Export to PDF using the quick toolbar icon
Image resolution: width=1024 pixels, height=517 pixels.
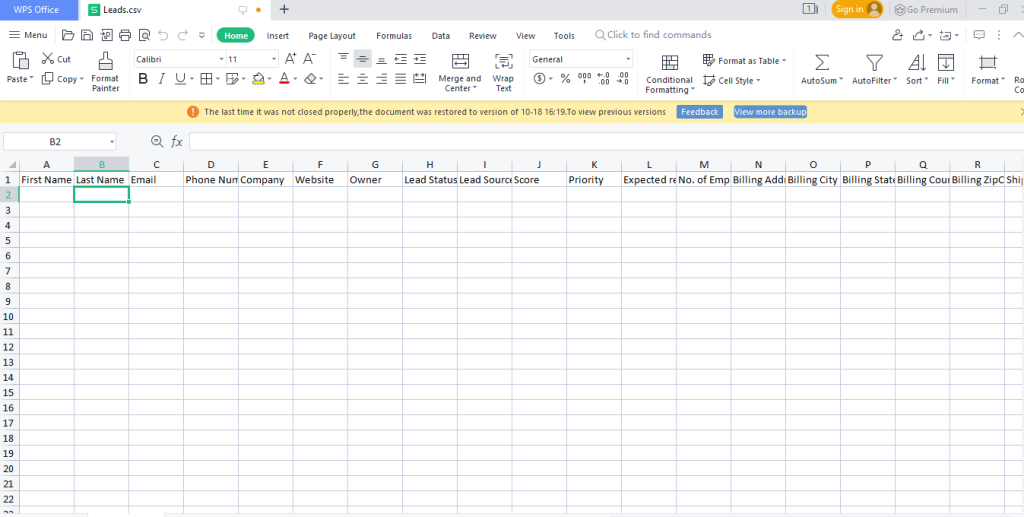[x=106, y=35]
